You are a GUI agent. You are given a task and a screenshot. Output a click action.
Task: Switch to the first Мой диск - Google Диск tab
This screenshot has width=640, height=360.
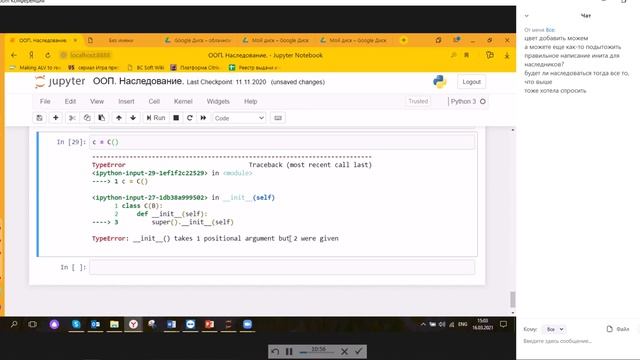click(276, 40)
